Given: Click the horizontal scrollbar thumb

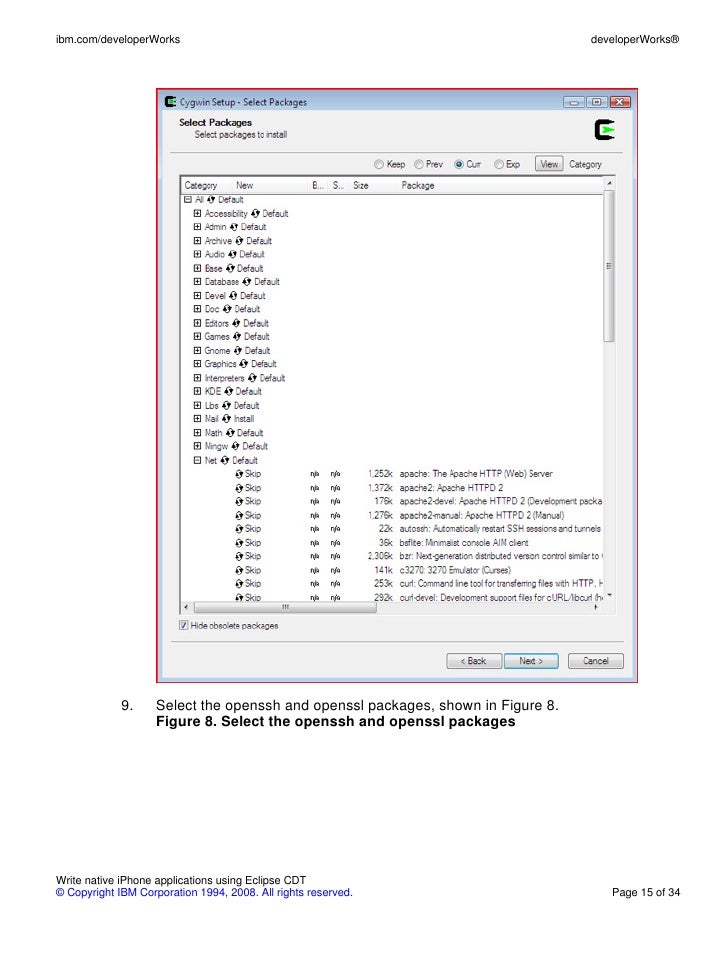Looking at the screenshot, I should click(285, 607).
